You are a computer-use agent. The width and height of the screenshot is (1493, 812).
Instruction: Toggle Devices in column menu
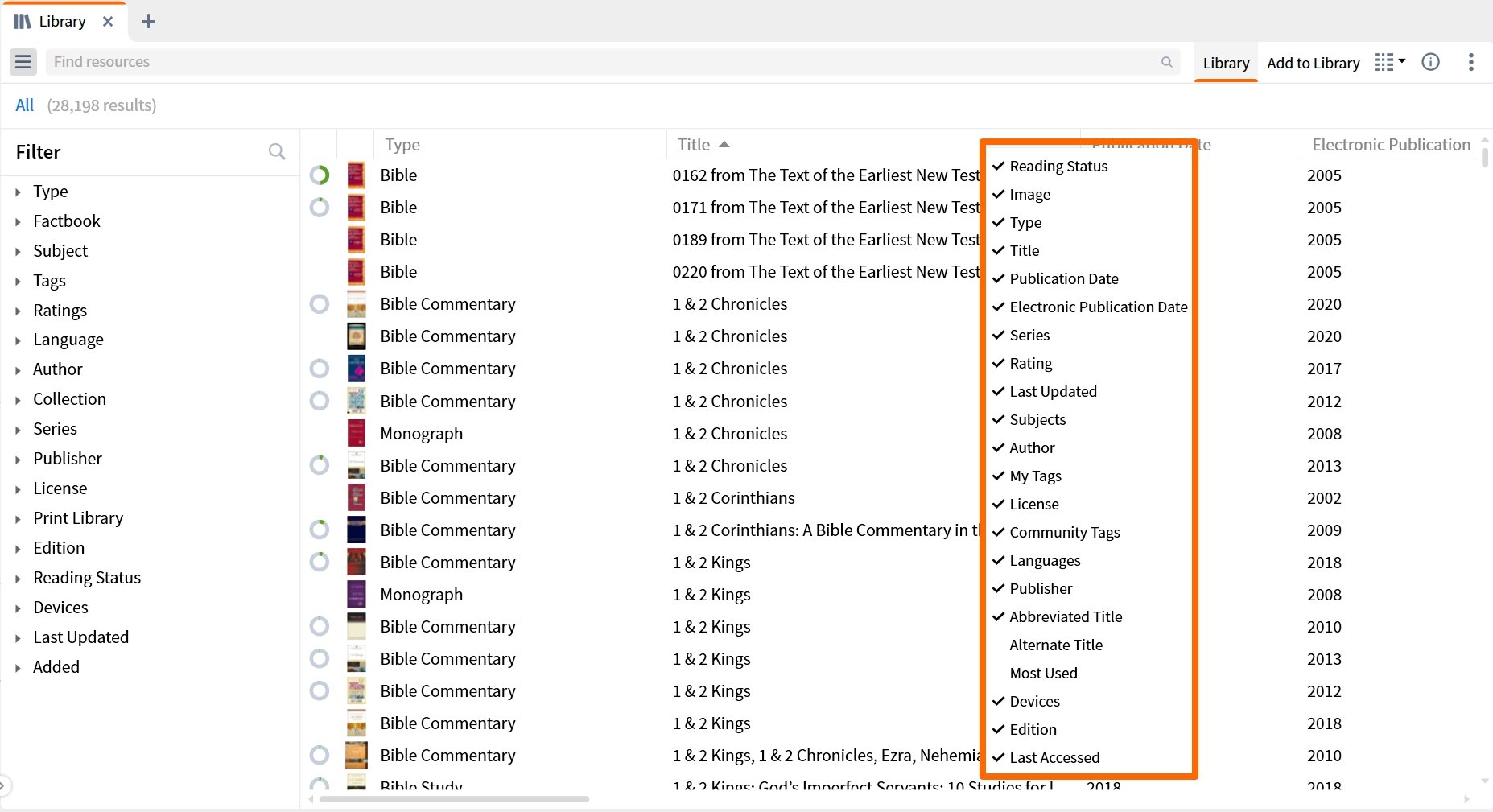click(1025, 701)
